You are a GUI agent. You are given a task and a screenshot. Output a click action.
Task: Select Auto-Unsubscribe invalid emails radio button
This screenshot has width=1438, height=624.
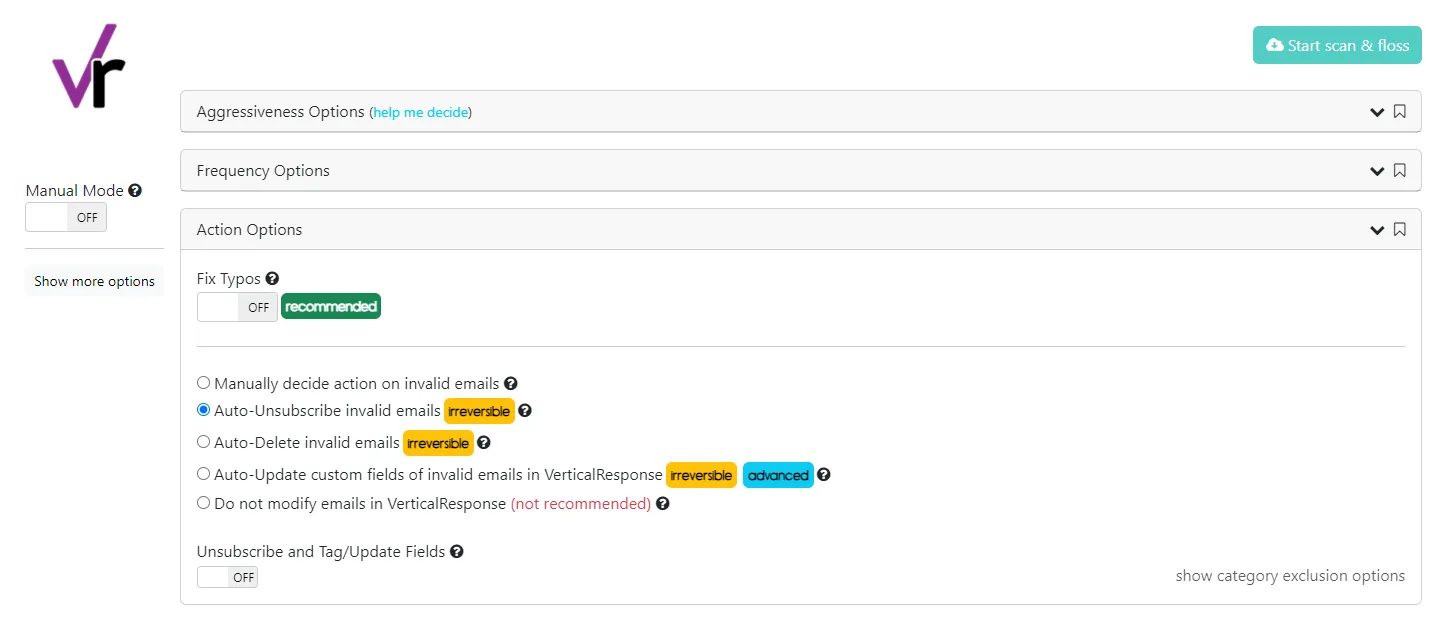tap(204, 410)
